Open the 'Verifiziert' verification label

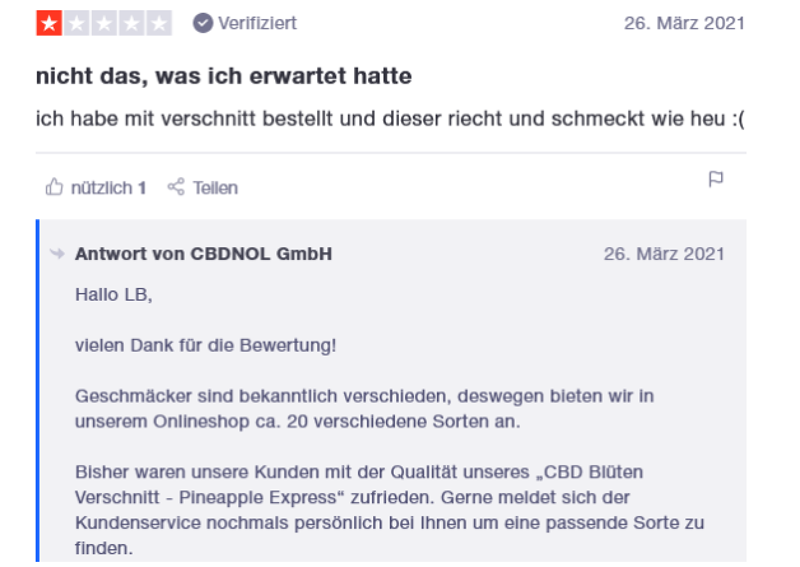[x=257, y=23]
